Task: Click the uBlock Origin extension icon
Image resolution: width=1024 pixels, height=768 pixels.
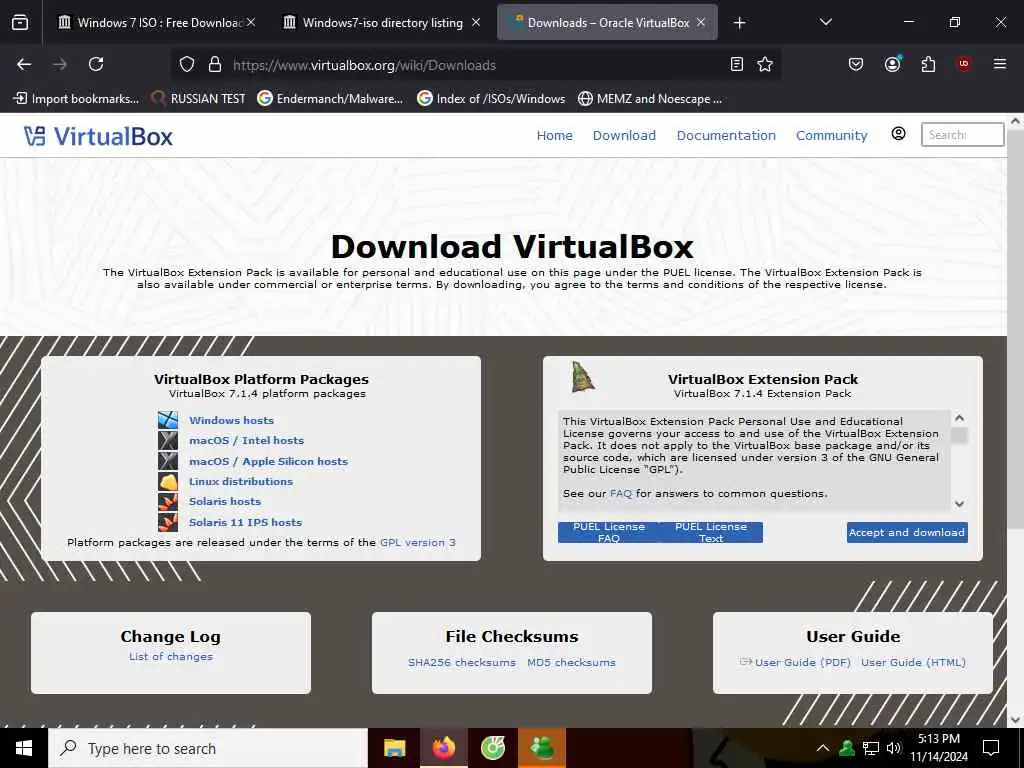Action: [963, 64]
